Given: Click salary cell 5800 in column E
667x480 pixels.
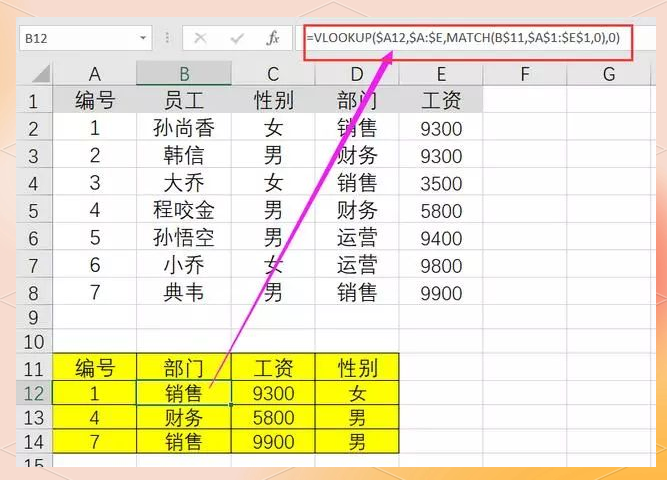Looking at the screenshot, I should 441,210.
